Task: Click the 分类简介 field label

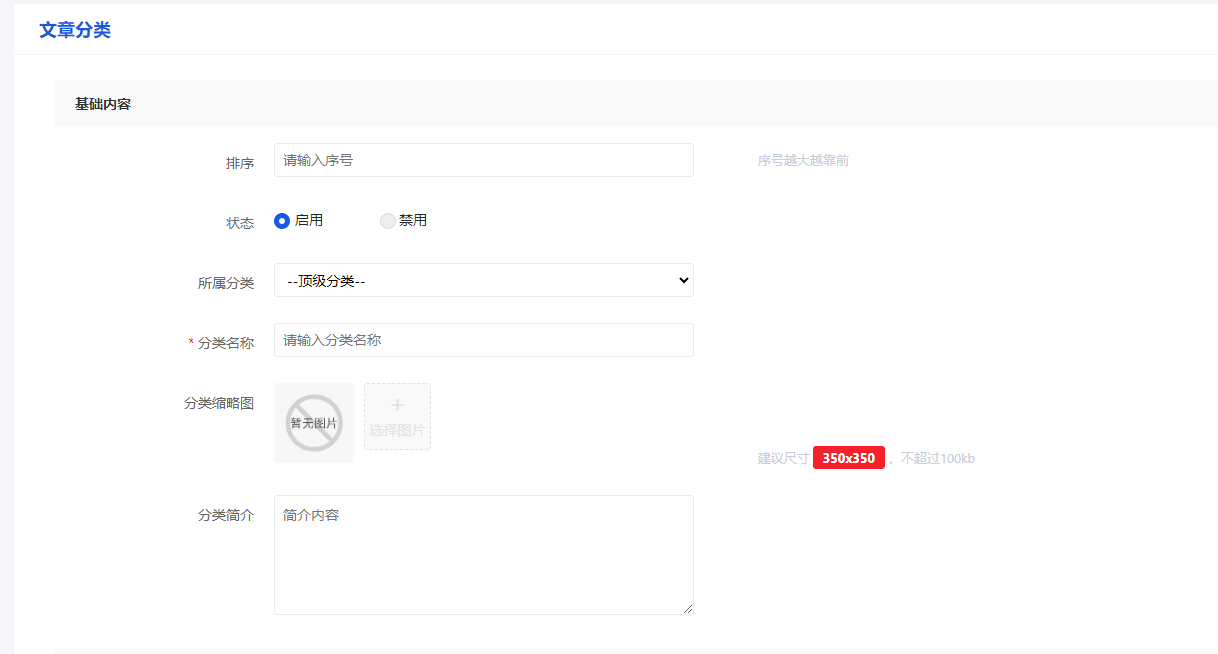Action: point(226,515)
